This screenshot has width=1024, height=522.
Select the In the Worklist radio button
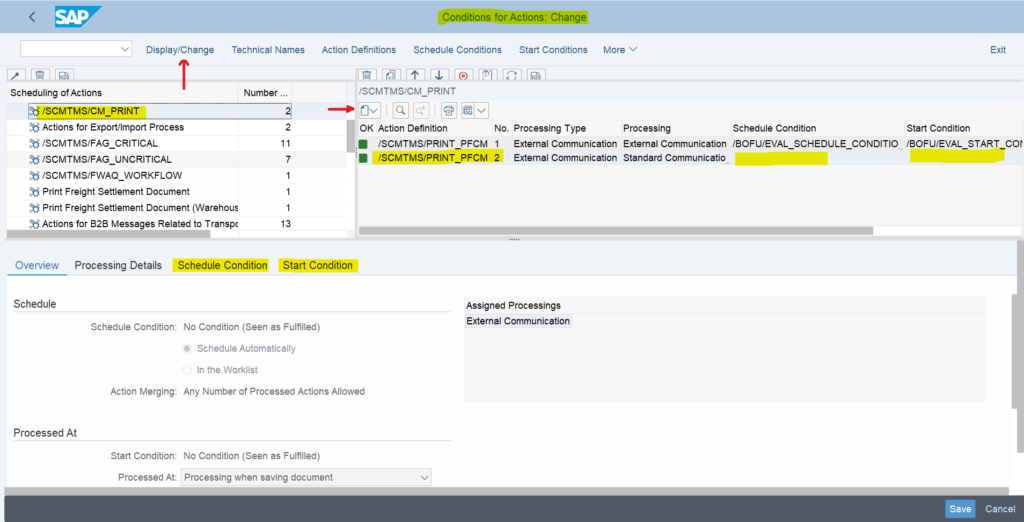(187, 370)
